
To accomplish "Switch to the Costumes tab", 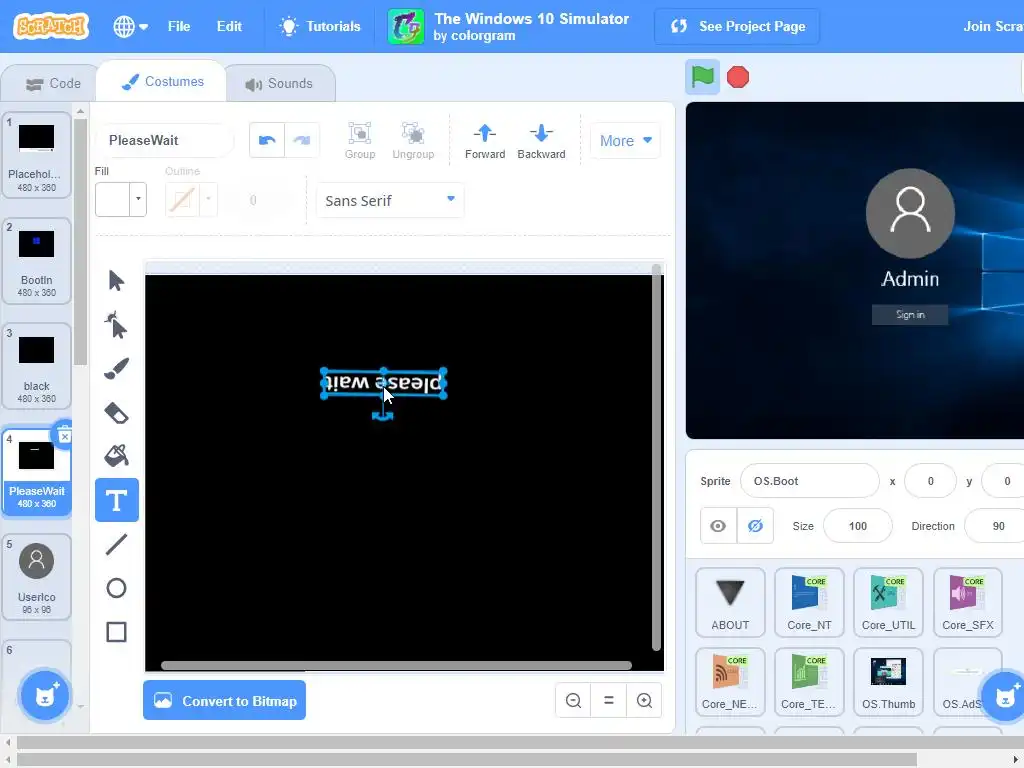I will 162,82.
